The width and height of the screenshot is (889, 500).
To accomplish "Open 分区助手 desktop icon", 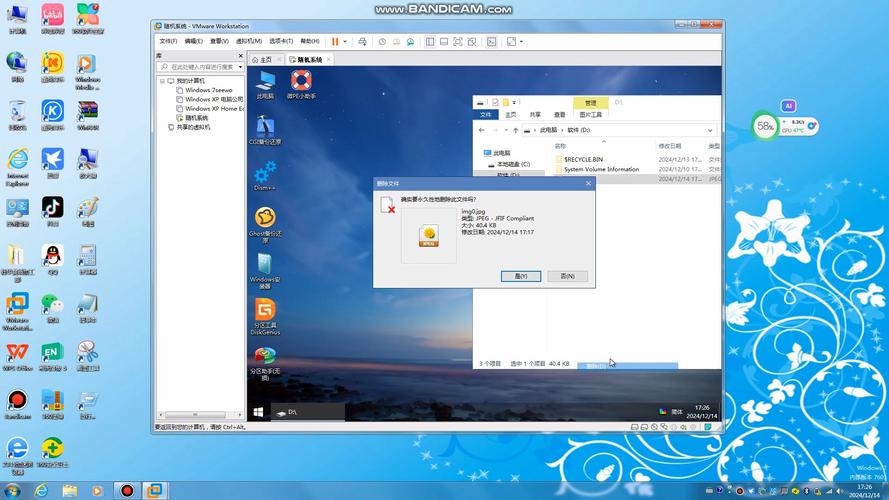I will tap(265, 363).
